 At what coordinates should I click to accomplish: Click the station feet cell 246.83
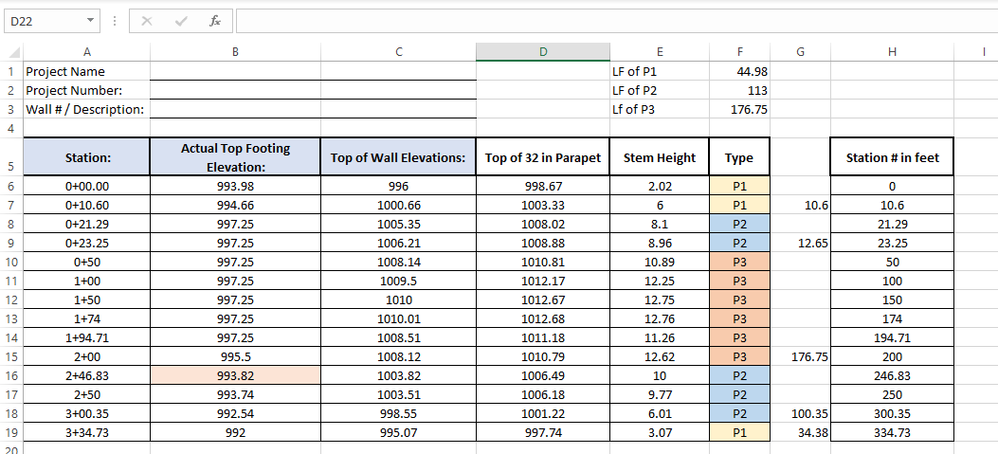pyautogui.click(x=892, y=376)
